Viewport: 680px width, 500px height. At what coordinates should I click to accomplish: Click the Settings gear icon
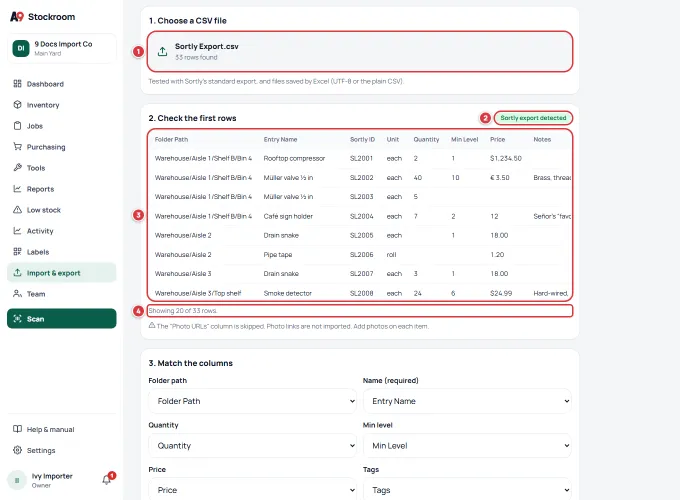[17, 450]
